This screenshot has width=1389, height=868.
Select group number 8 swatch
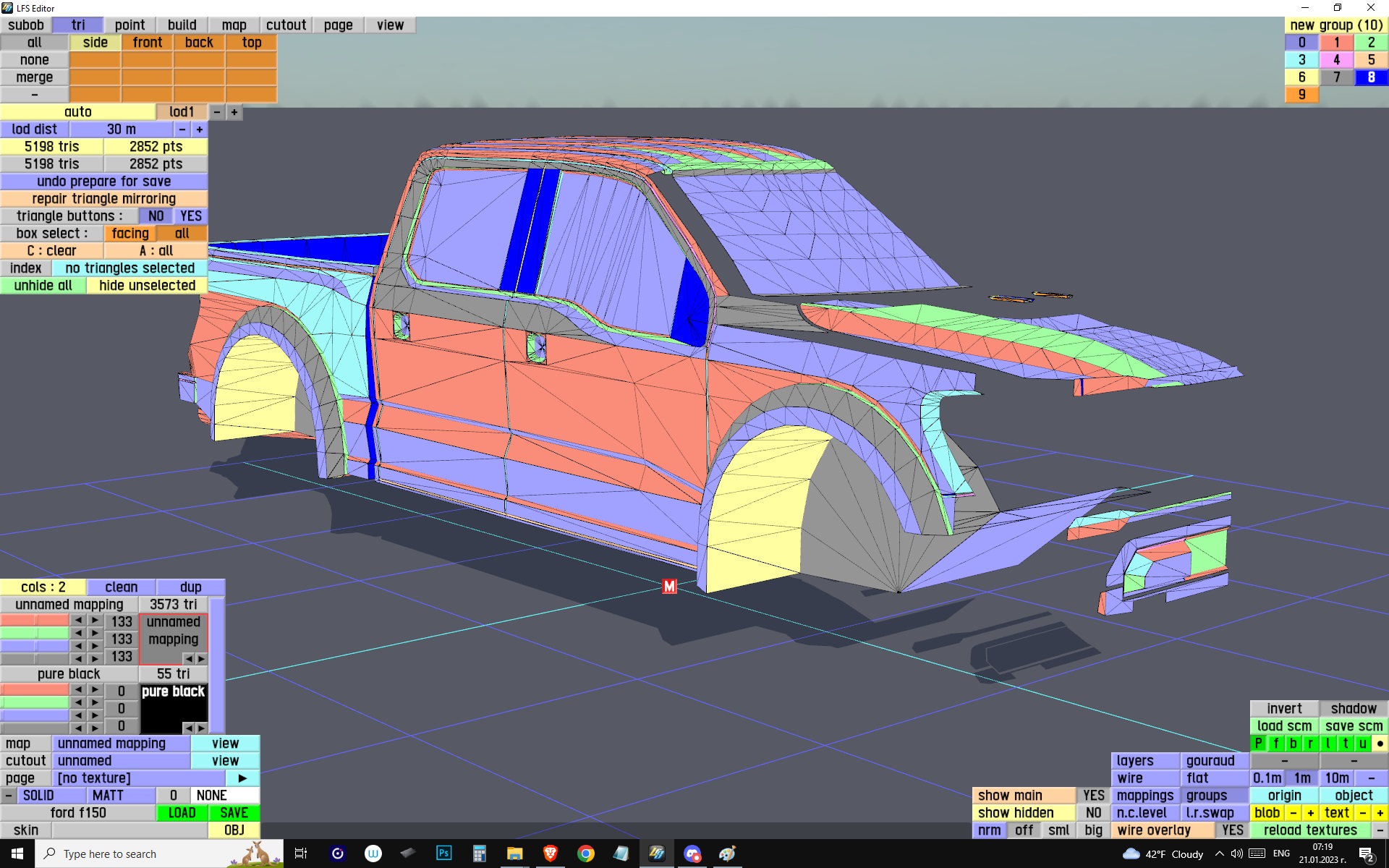click(1371, 77)
